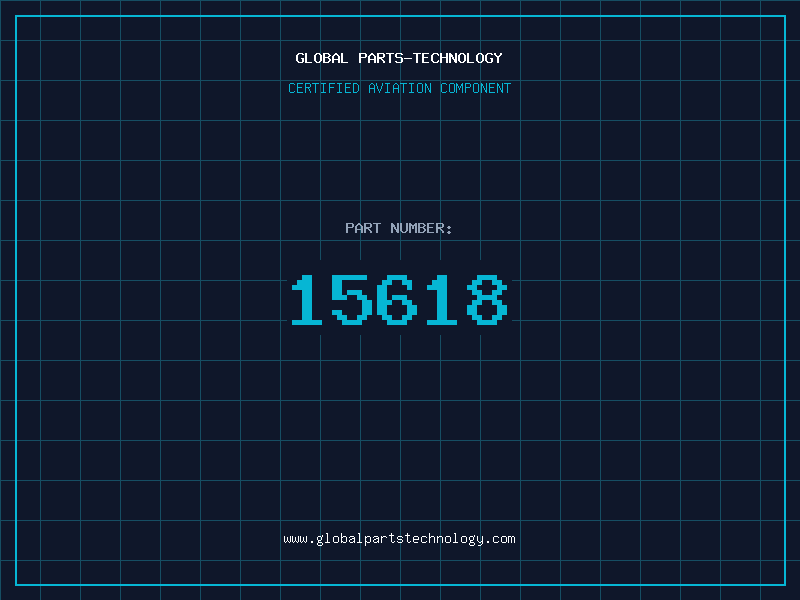Click the hyphen between PARTS and TECHNOLOGY
The image size is (800, 600).
(x=408, y=58)
